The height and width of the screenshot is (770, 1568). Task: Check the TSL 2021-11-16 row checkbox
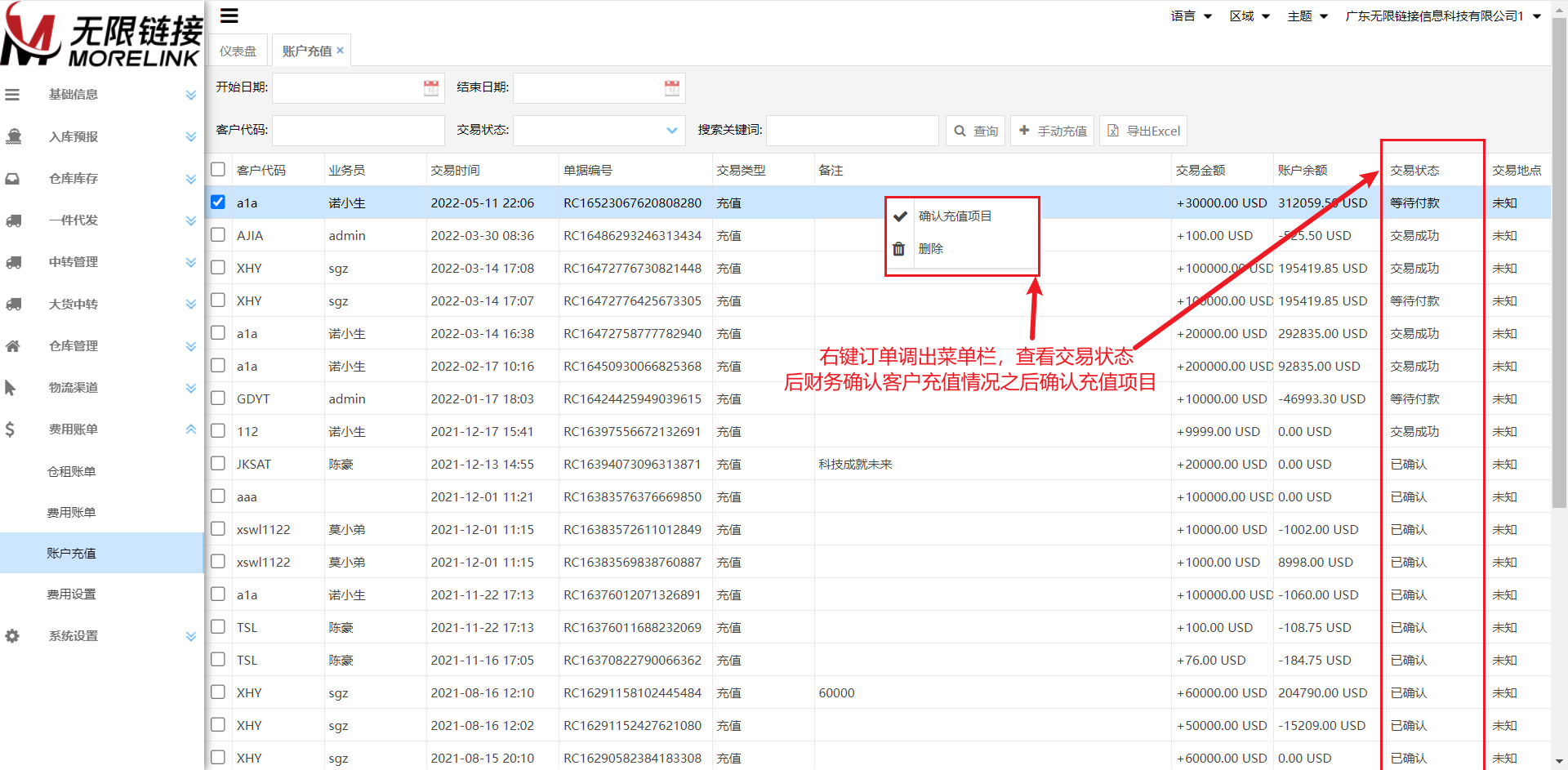pos(218,659)
